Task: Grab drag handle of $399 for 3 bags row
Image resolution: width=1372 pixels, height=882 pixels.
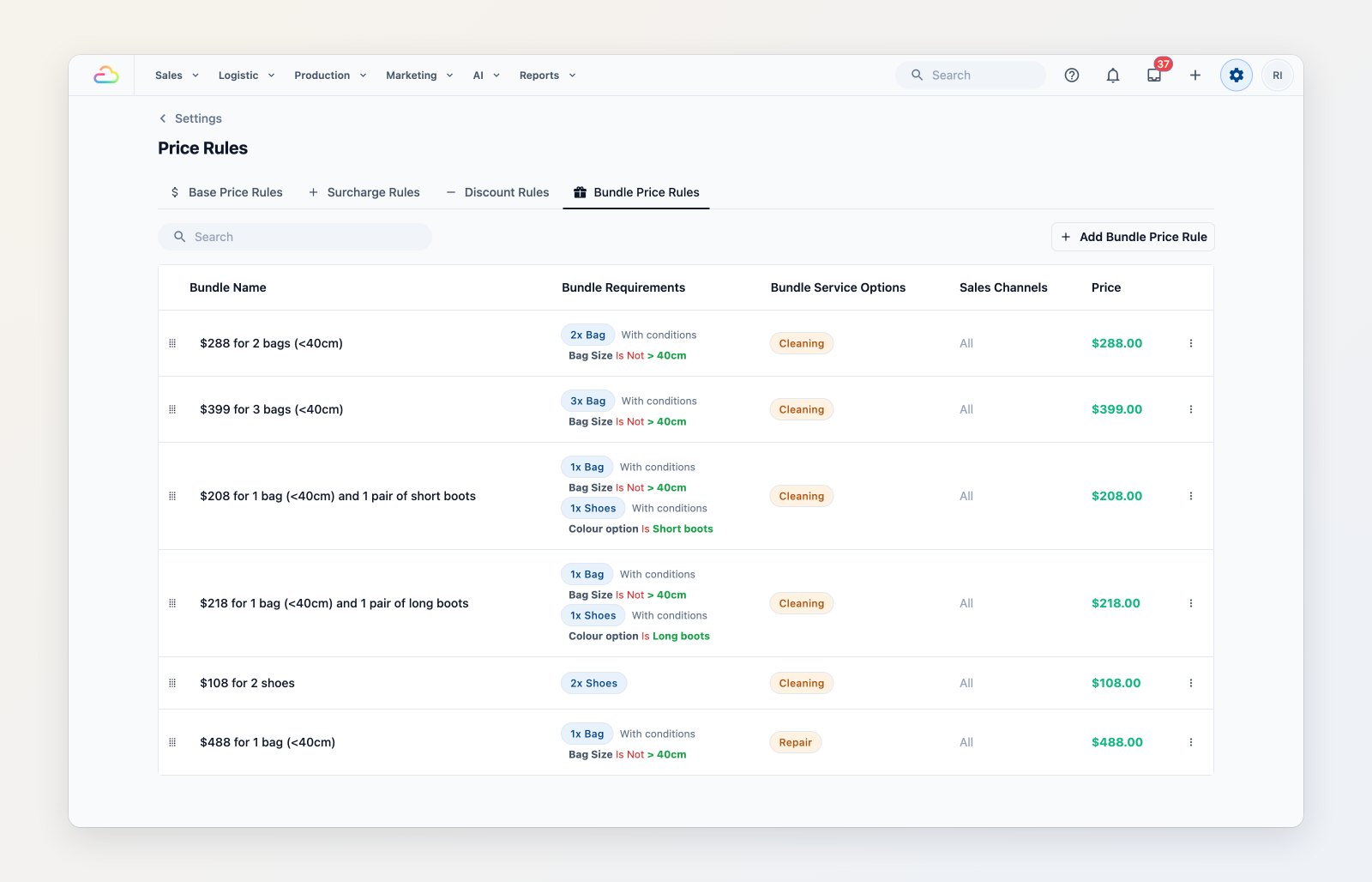Action: click(x=172, y=409)
